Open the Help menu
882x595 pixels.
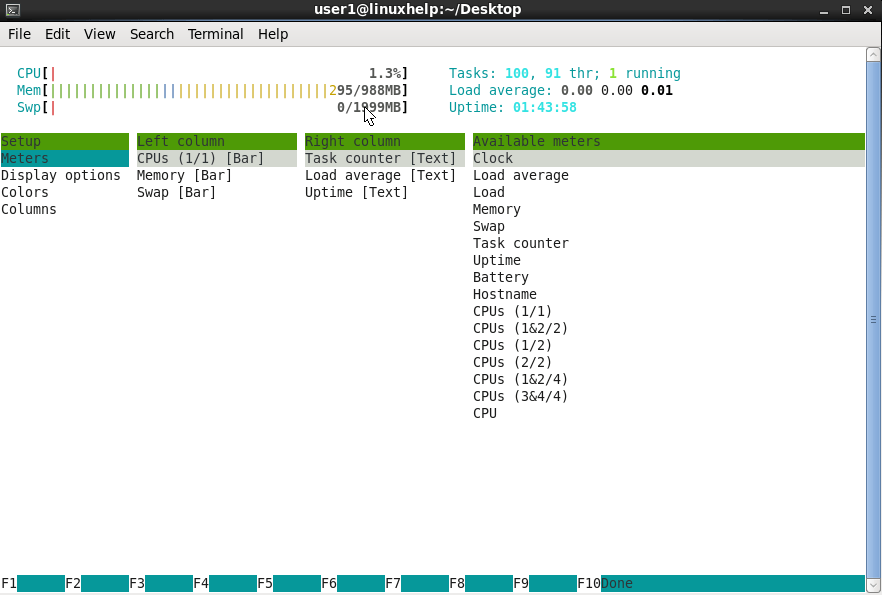pos(273,34)
